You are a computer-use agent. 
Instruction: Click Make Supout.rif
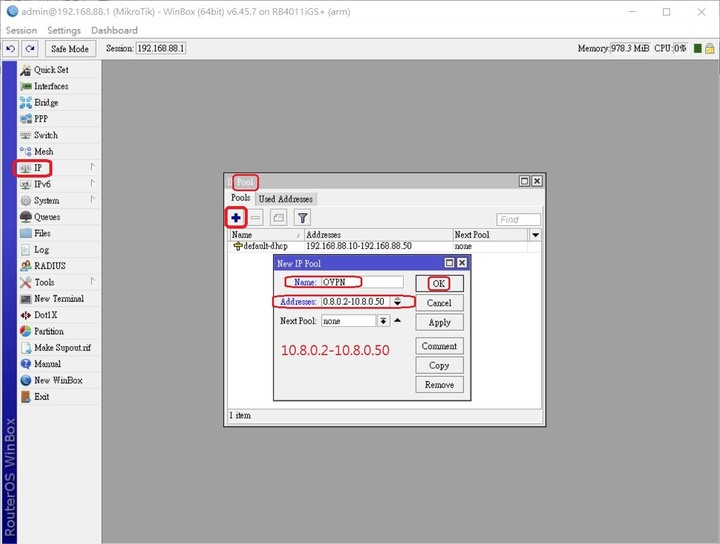tap(59, 348)
